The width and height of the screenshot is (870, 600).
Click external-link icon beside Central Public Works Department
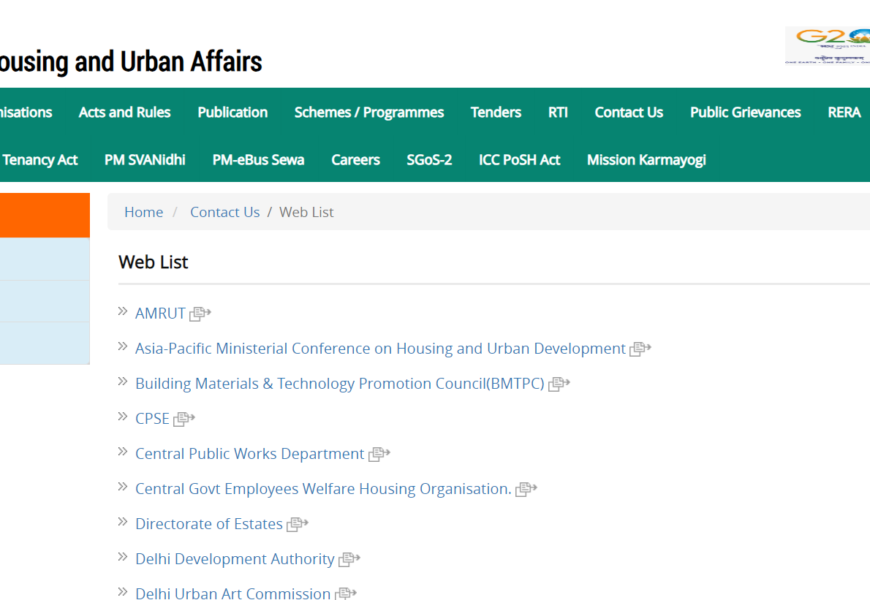click(380, 454)
